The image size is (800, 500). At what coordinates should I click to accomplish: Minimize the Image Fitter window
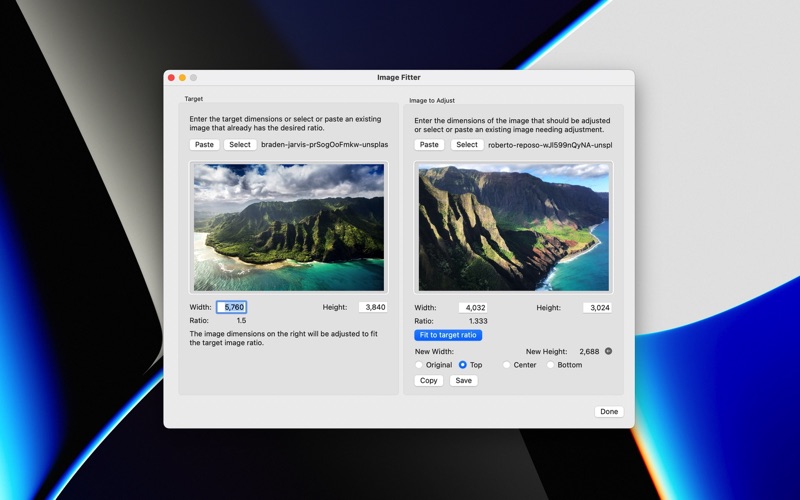(x=182, y=77)
